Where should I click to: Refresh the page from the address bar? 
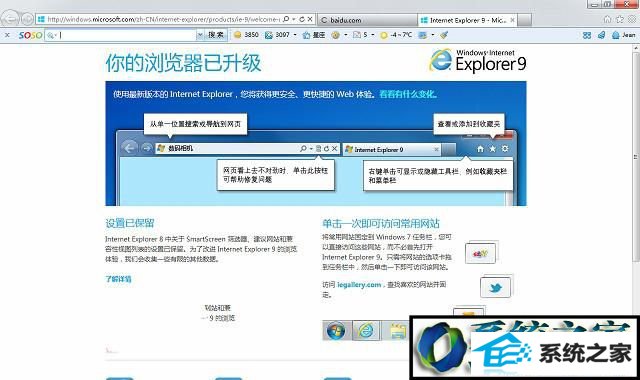click(x=302, y=19)
